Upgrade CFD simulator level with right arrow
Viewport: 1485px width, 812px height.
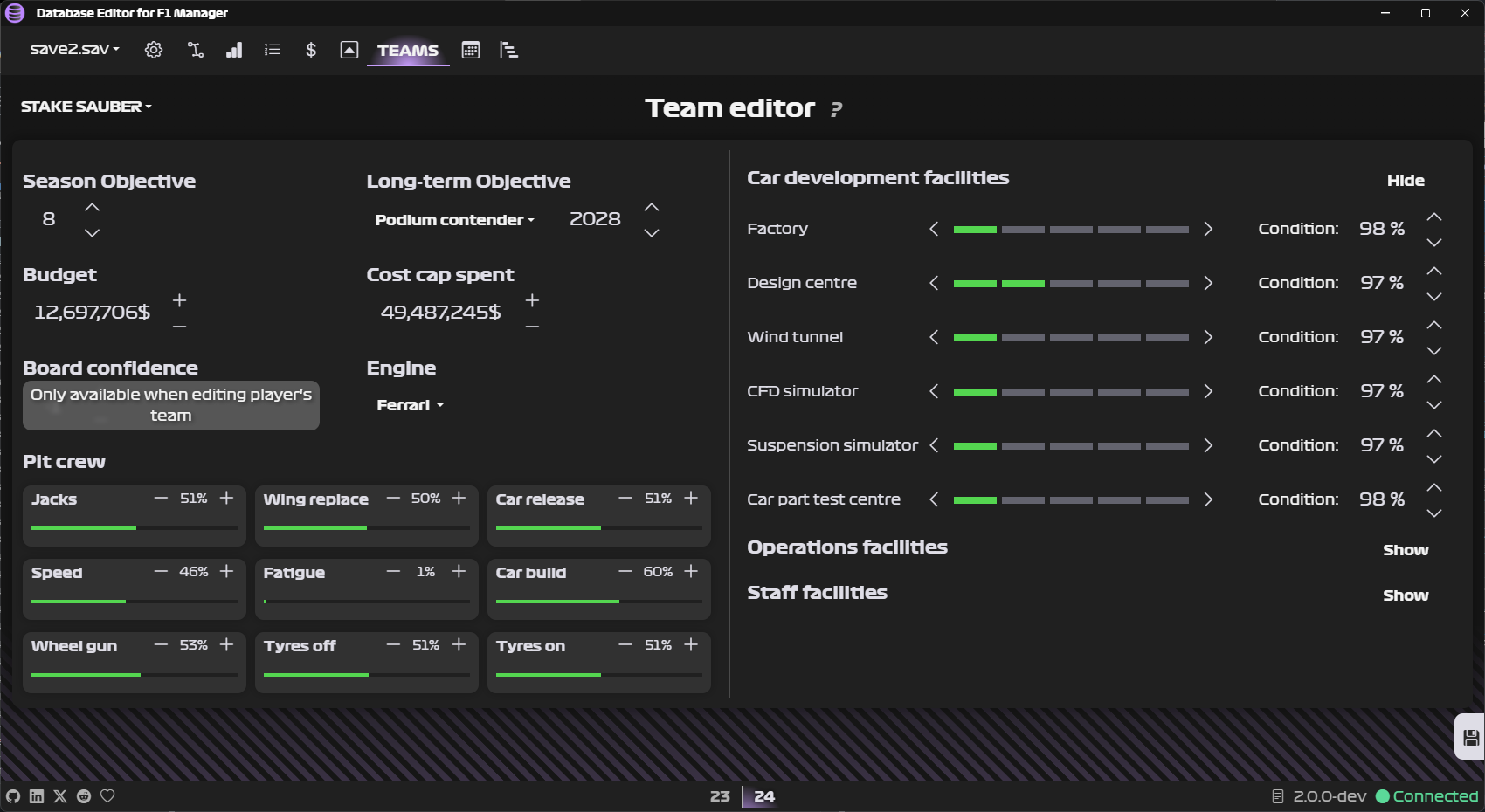1208,391
